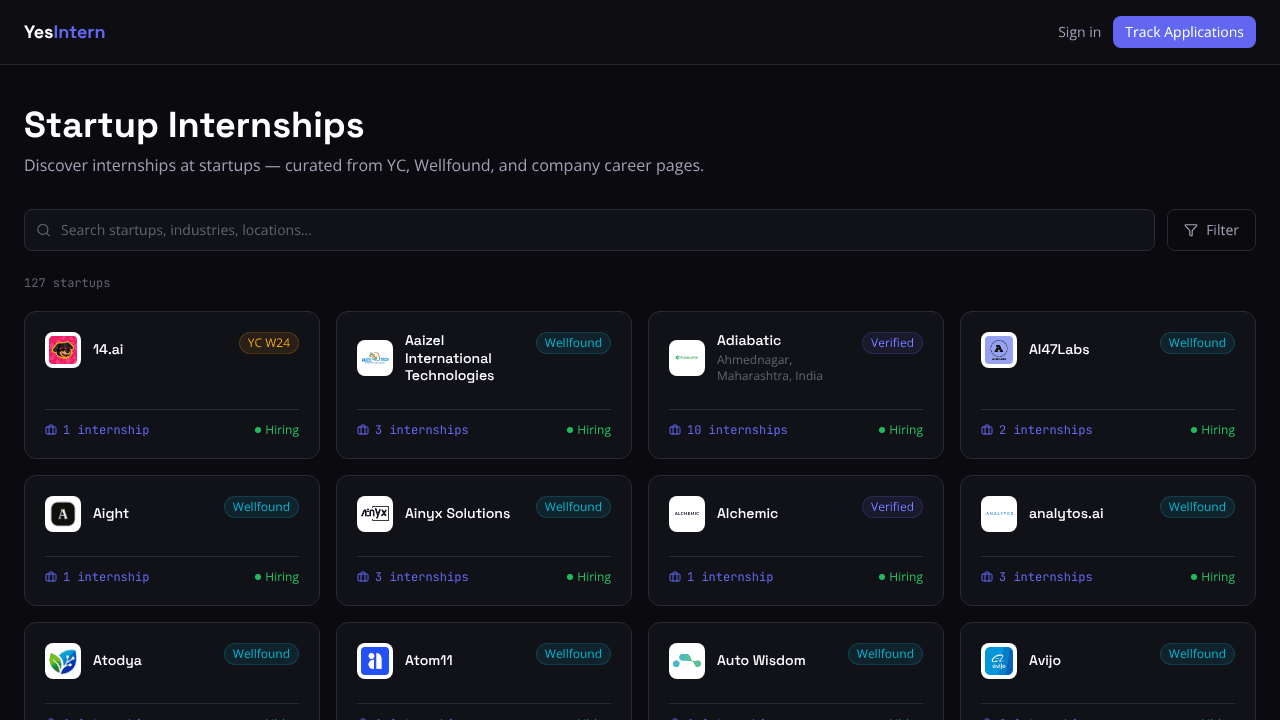Click briefcase icon on analytos.ai card

tap(987, 577)
